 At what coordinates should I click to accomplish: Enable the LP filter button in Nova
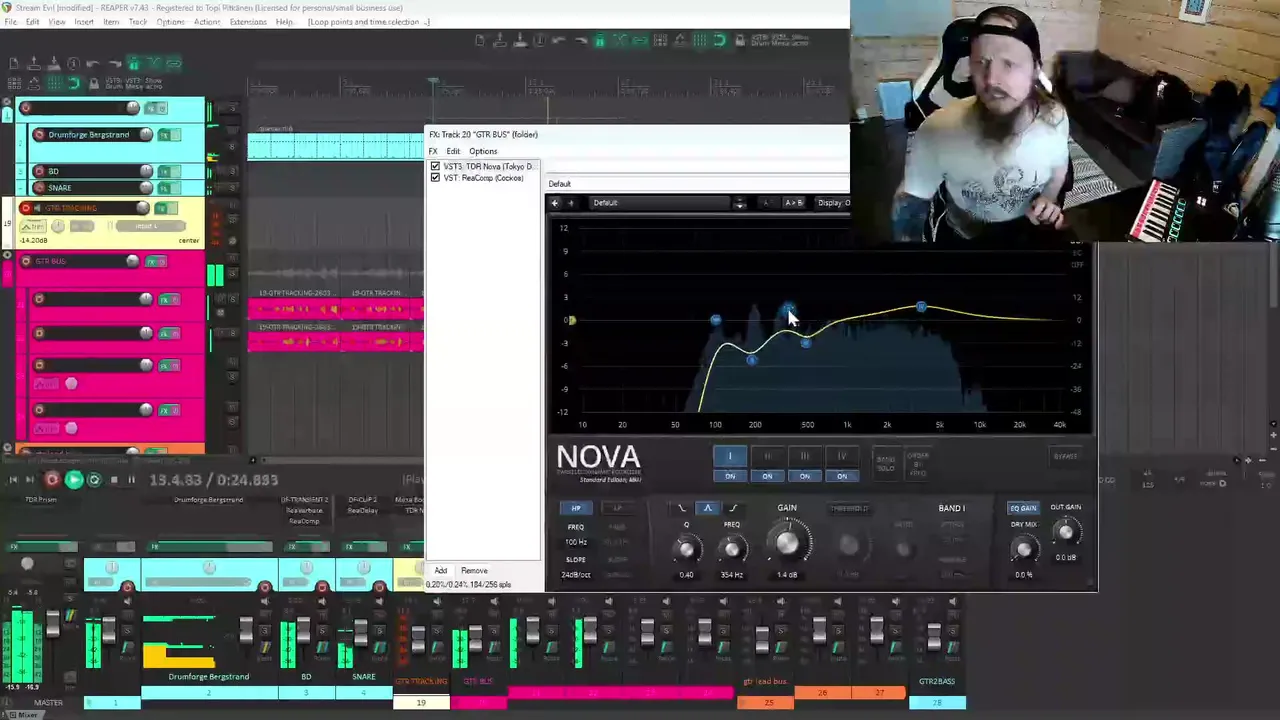(617, 508)
